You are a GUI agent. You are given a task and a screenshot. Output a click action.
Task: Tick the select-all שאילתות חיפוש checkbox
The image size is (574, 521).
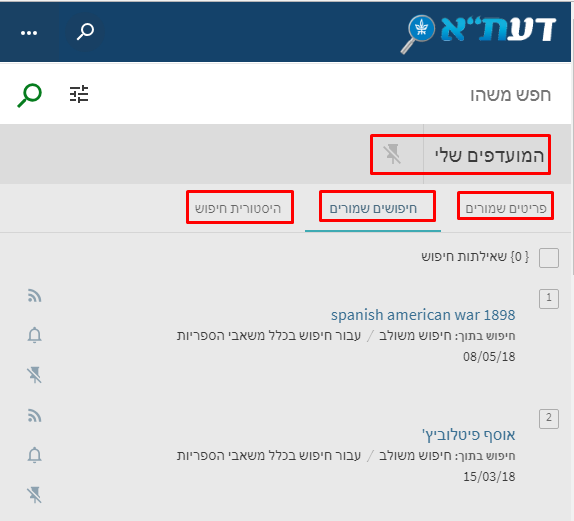click(x=549, y=258)
